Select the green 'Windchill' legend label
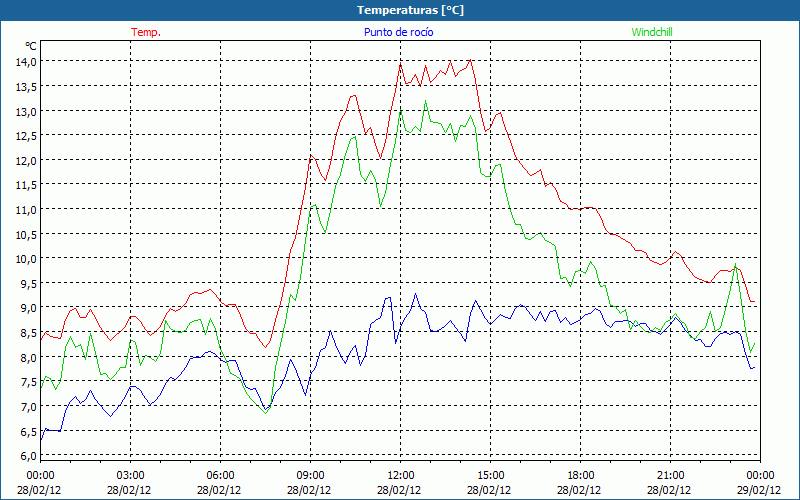This screenshot has width=800, height=500. 652,32
